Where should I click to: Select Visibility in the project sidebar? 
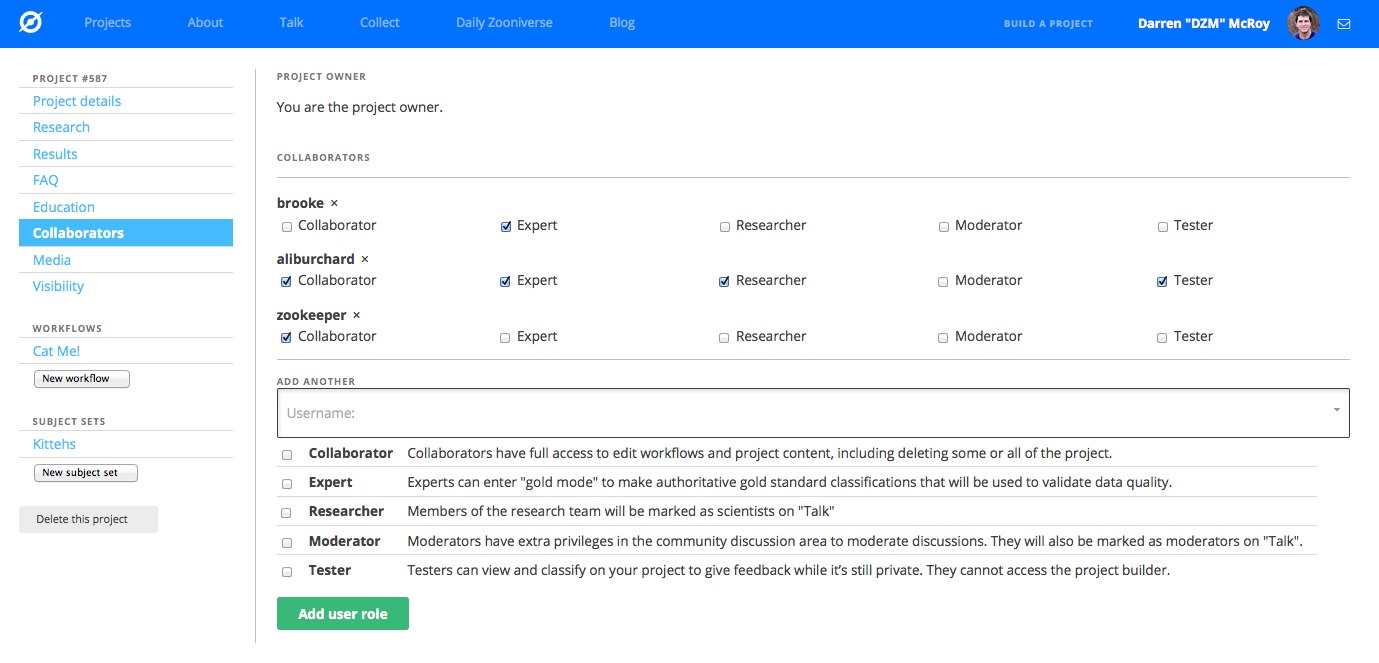tap(58, 286)
